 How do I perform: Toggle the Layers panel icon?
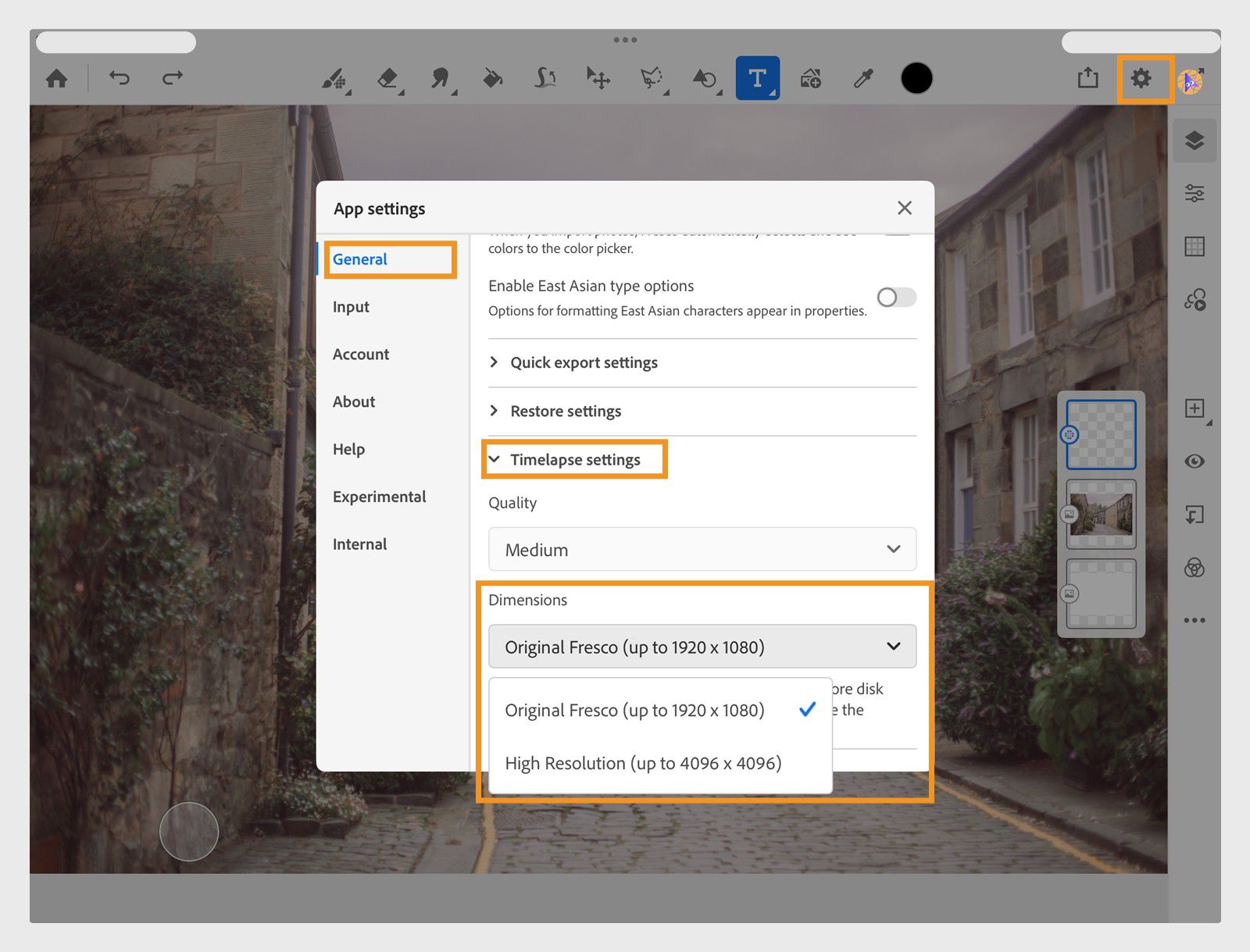point(1195,141)
